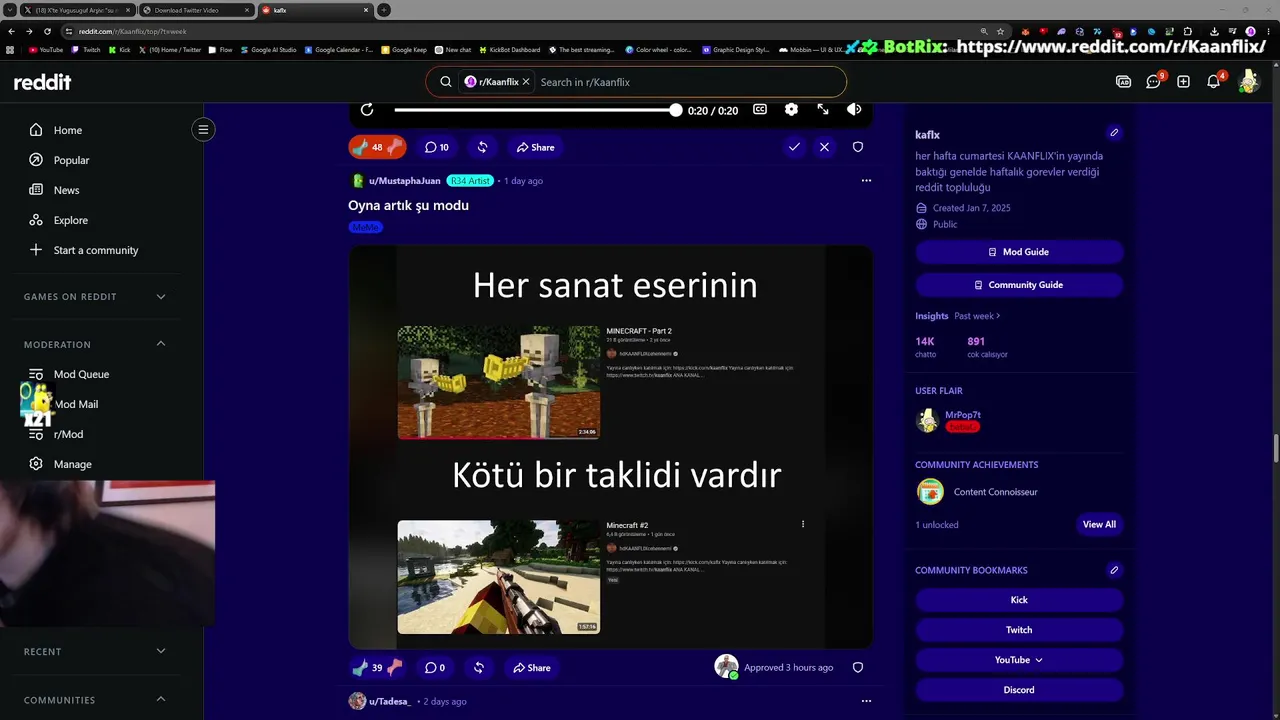Open the 10 comments on the post
Screen dimensions: 1280x720
436,147
